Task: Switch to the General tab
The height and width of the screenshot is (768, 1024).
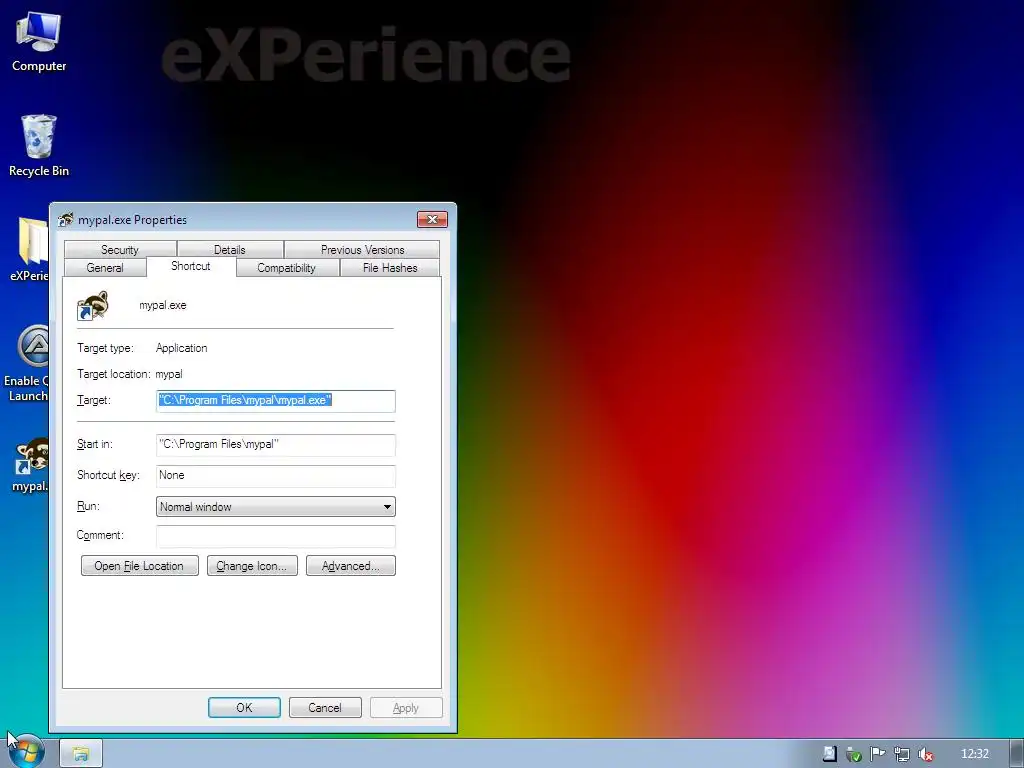Action: tap(104, 268)
